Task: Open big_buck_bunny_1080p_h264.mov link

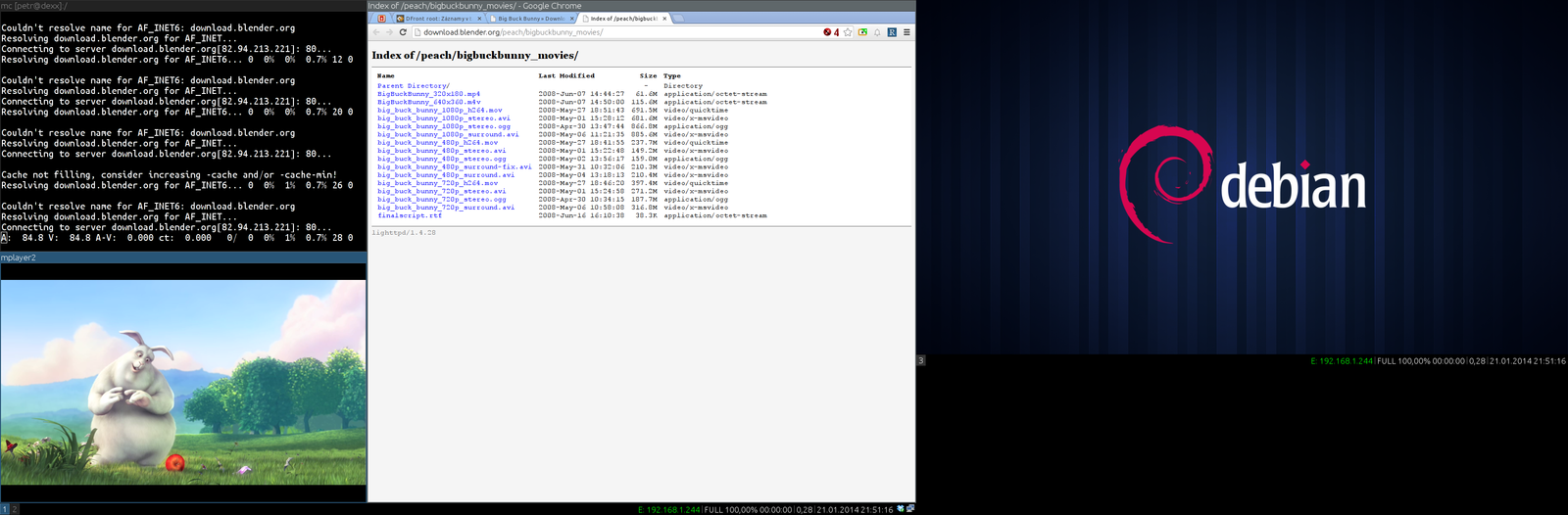Action: tap(439, 111)
